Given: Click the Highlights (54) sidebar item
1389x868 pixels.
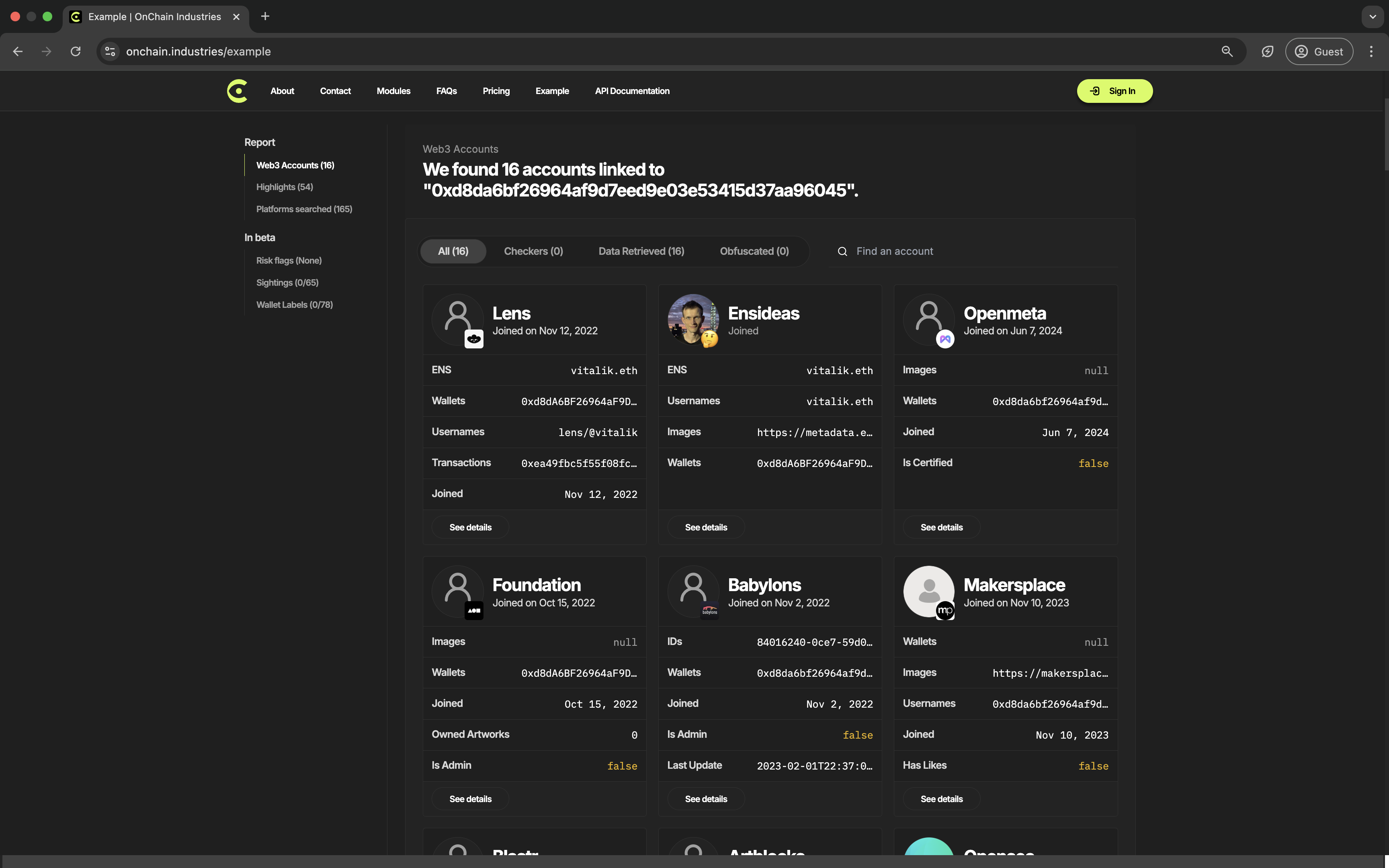Looking at the screenshot, I should [x=284, y=187].
